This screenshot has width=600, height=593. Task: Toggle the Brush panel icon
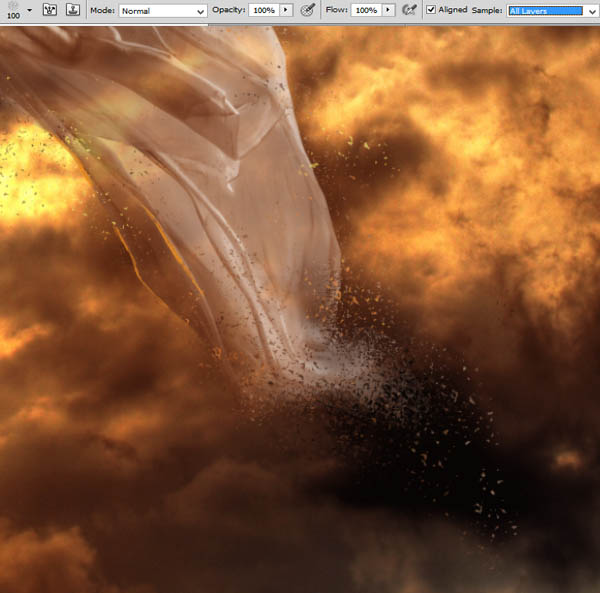tap(50, 10)
